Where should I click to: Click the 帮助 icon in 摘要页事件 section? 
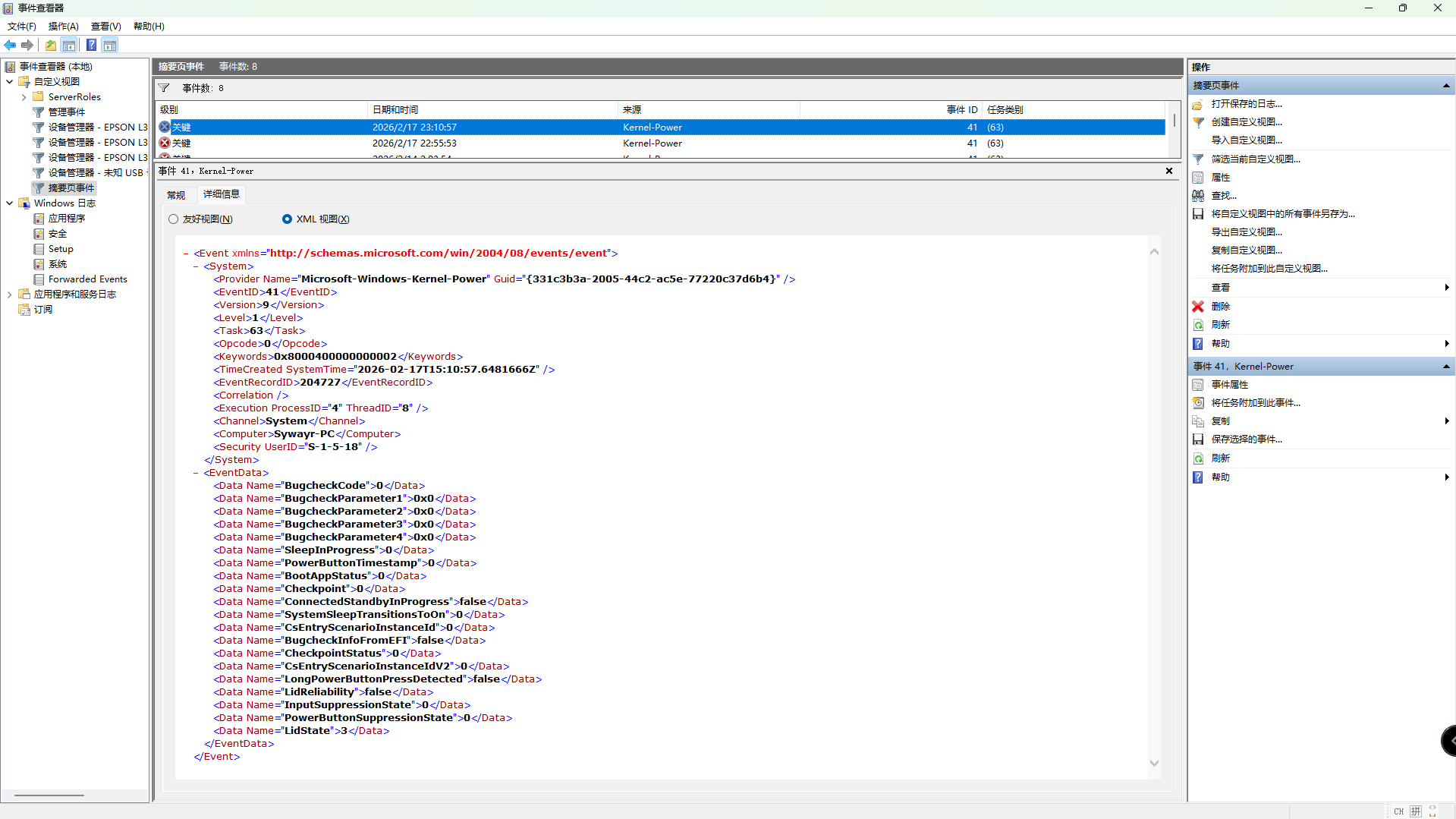(1198, 344)
